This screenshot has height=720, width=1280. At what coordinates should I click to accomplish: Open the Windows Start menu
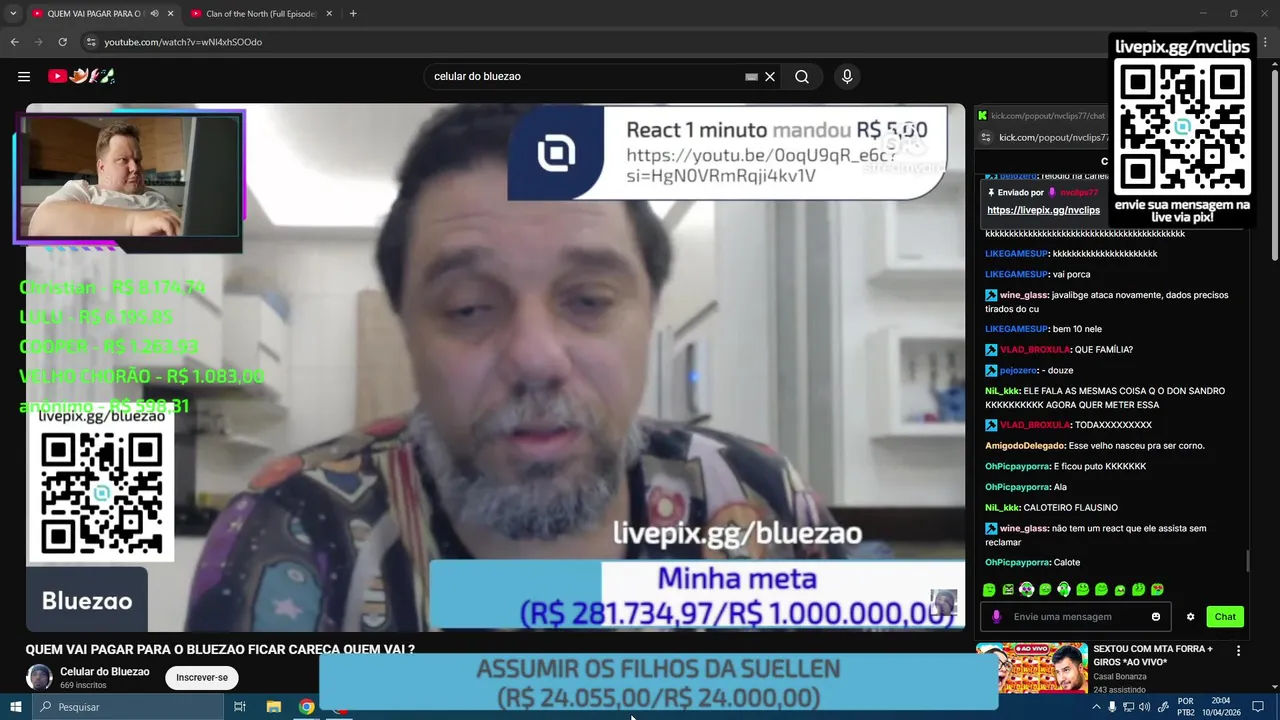click(x=15, y=707)
